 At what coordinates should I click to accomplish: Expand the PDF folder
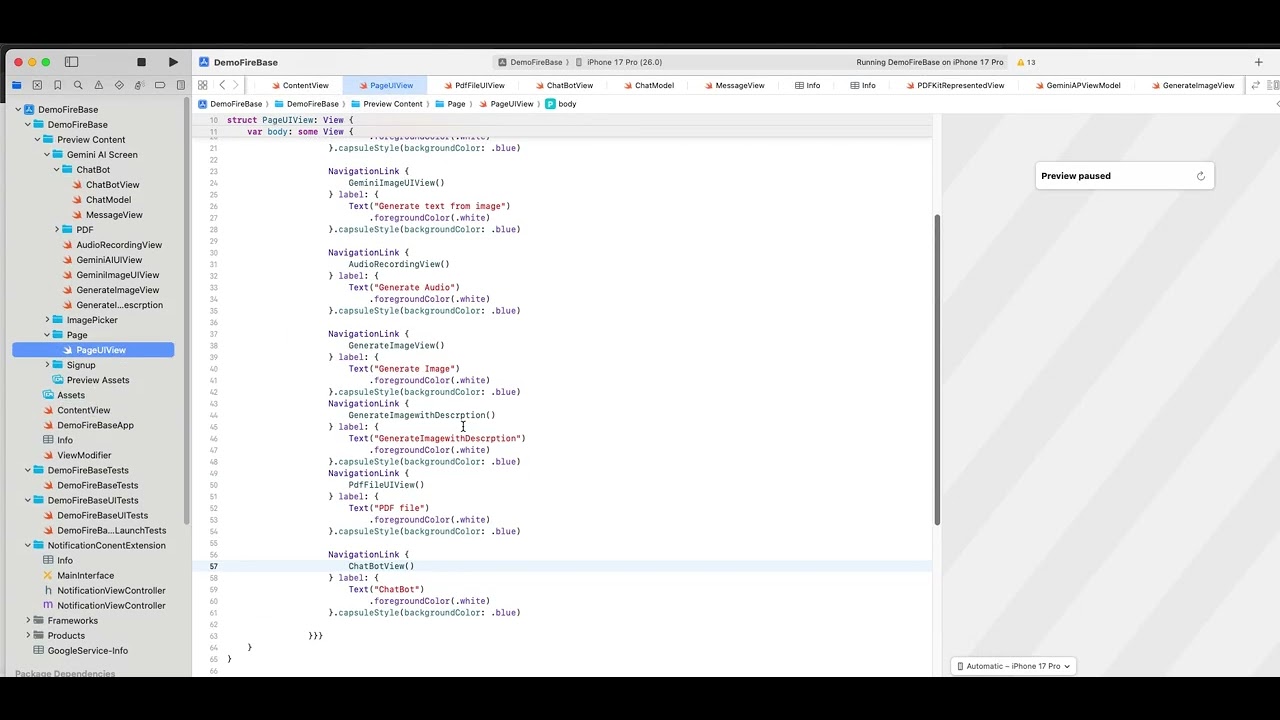[57, 230]
